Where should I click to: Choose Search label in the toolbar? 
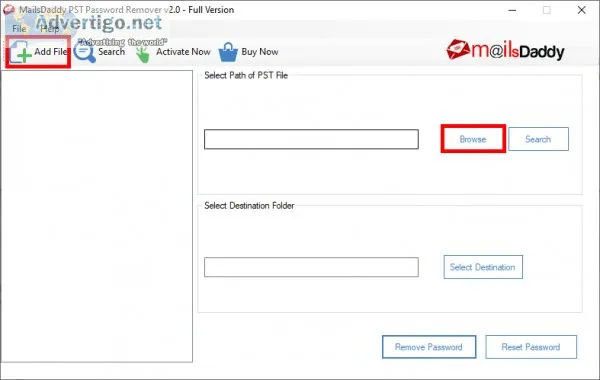[x=111, y=52]
